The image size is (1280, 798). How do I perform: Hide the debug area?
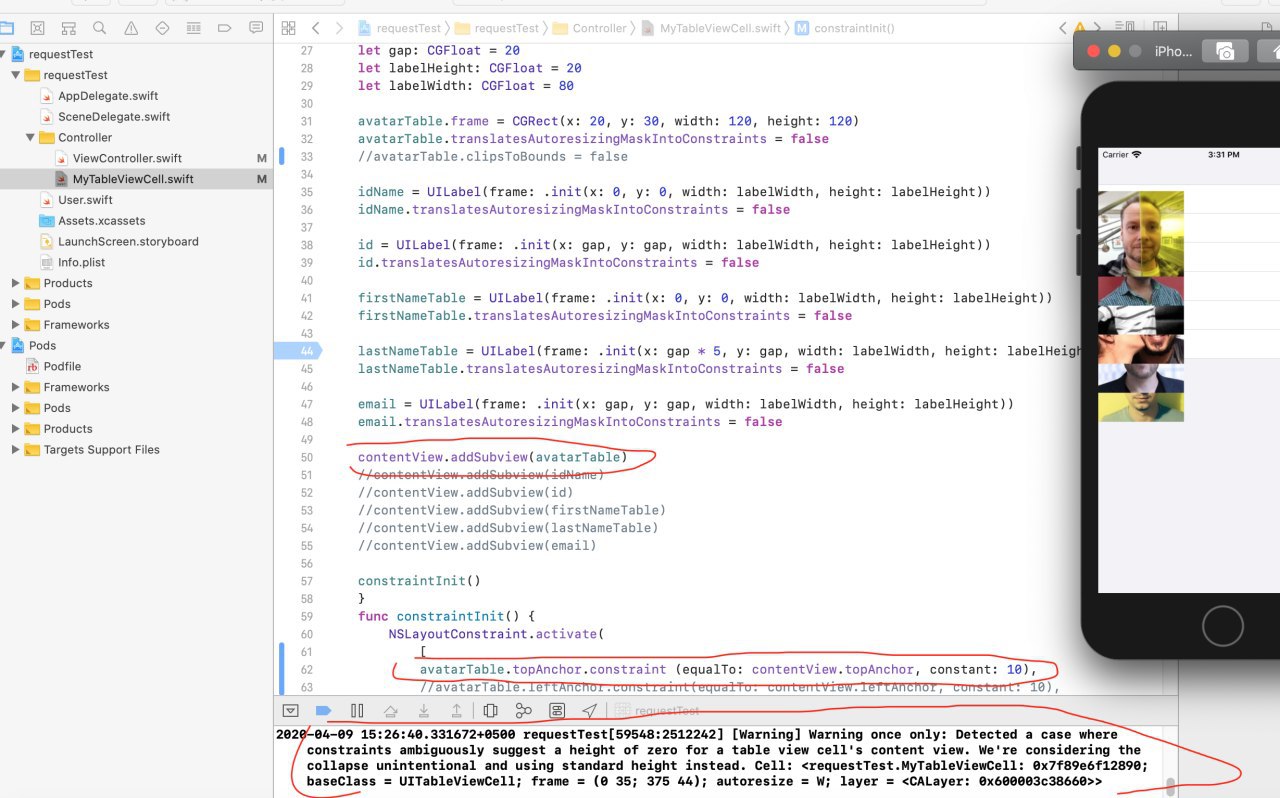coord(291,710)
